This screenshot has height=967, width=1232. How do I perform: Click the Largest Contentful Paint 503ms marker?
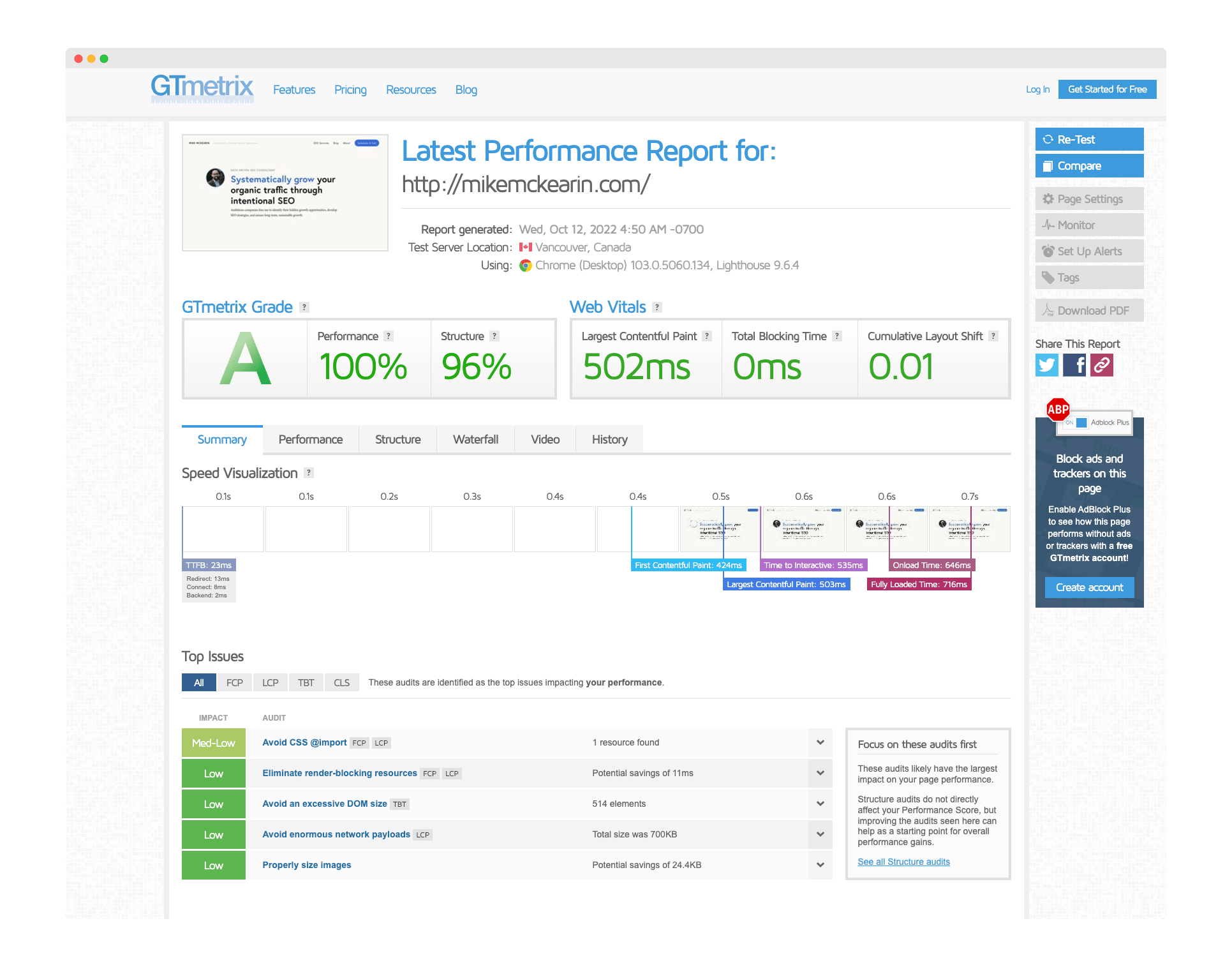786,585
